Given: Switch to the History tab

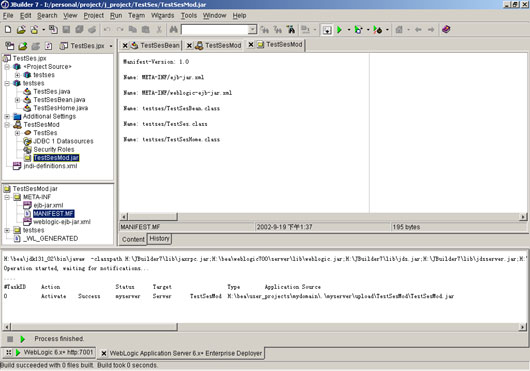Looking at the screenshot, I should coord(159,239).
